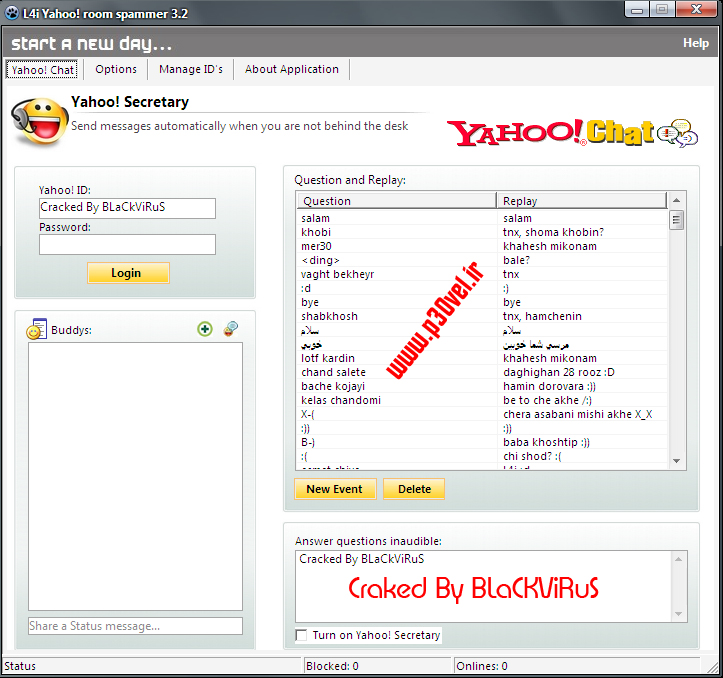Image resolution: width=723 pixels, height=678 pixels.
Task: Click the reply 'chera asabani mishi akhe X_X'
Action: click(x=577, y=414)
